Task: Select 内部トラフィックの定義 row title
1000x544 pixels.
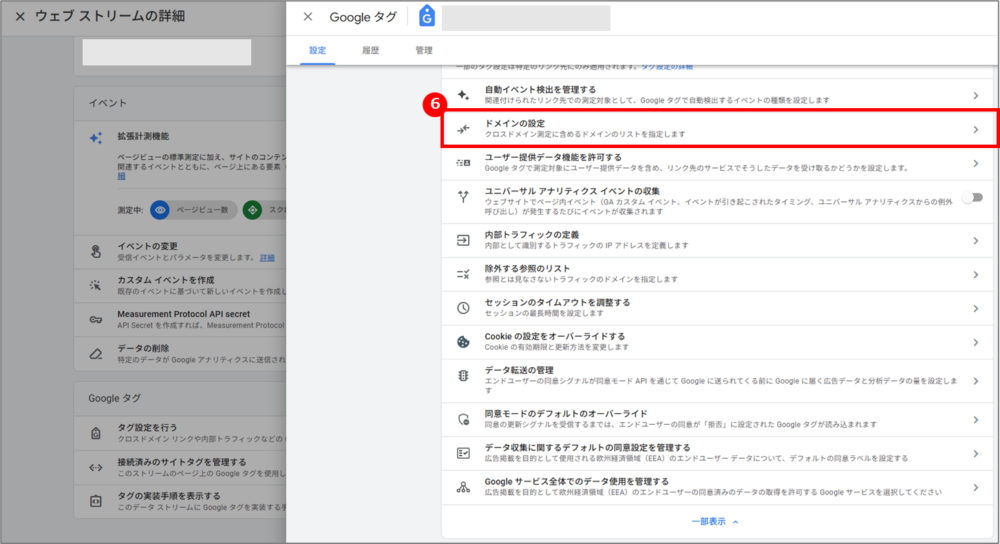Action: tap(532, 235)
